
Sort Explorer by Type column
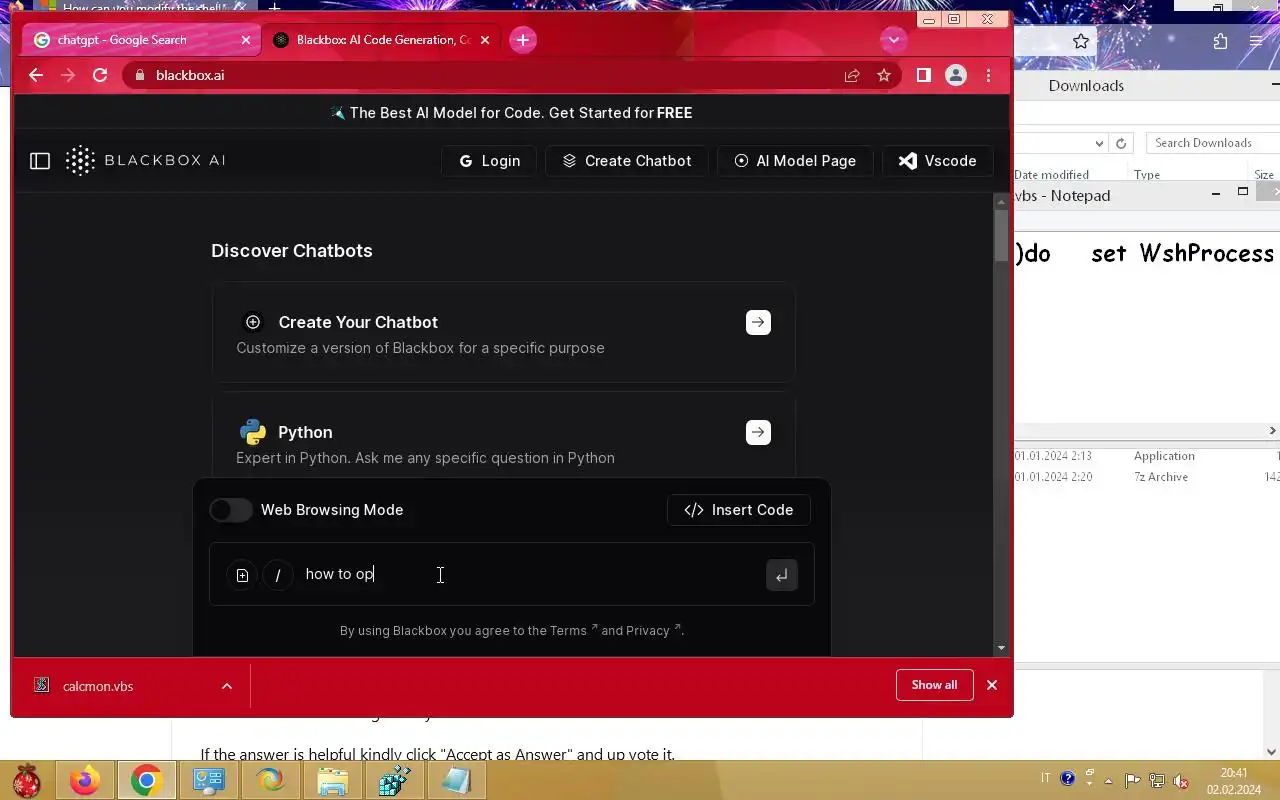pos(1147,174)
